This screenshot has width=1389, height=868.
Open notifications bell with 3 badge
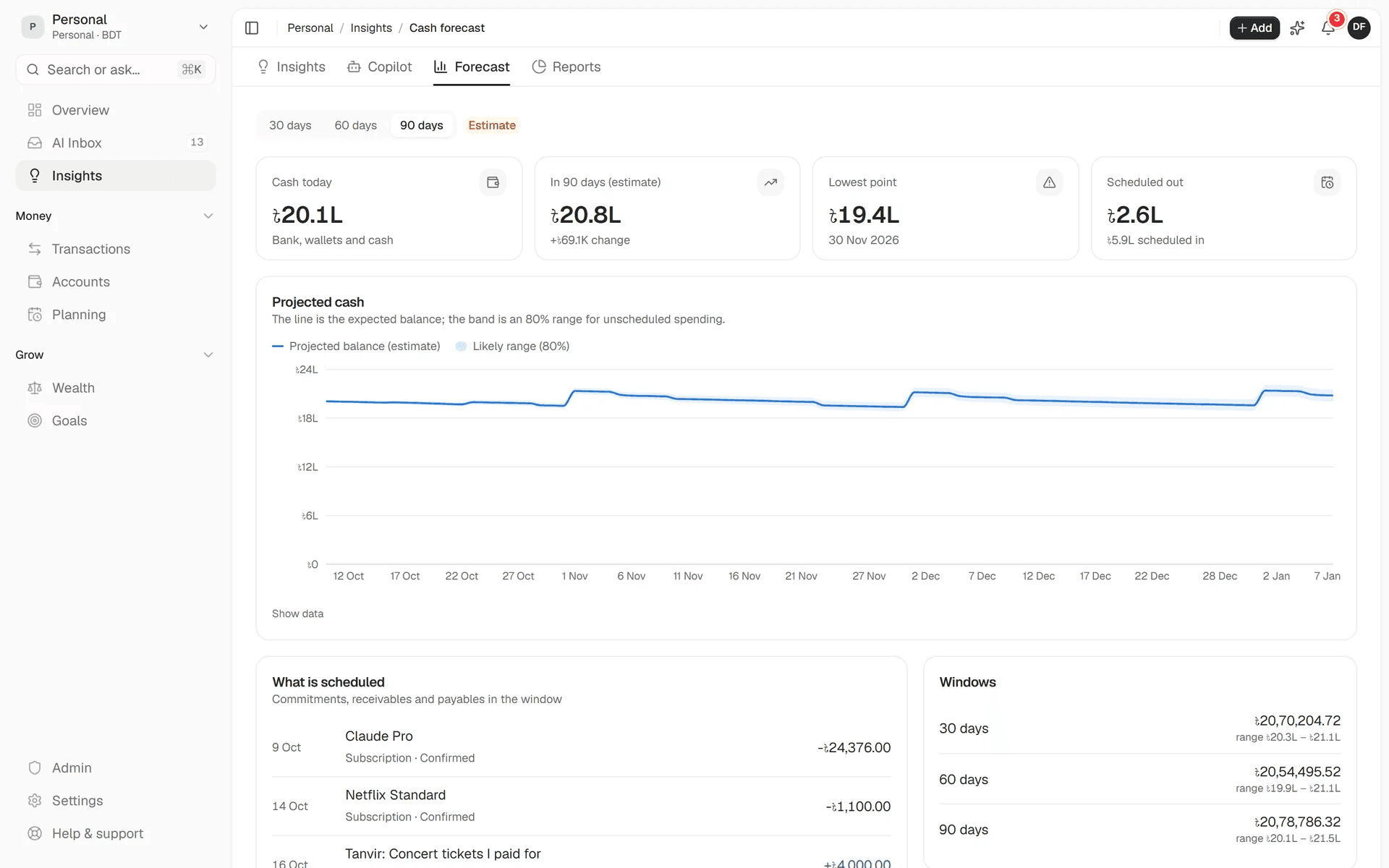(1328, 27)
